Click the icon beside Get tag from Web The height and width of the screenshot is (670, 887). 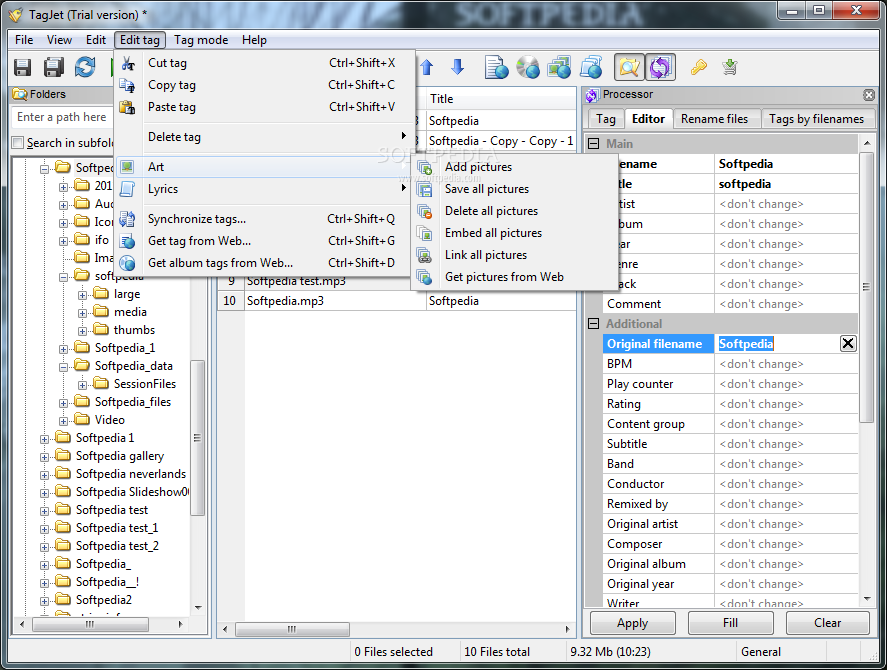coord(128,241)
